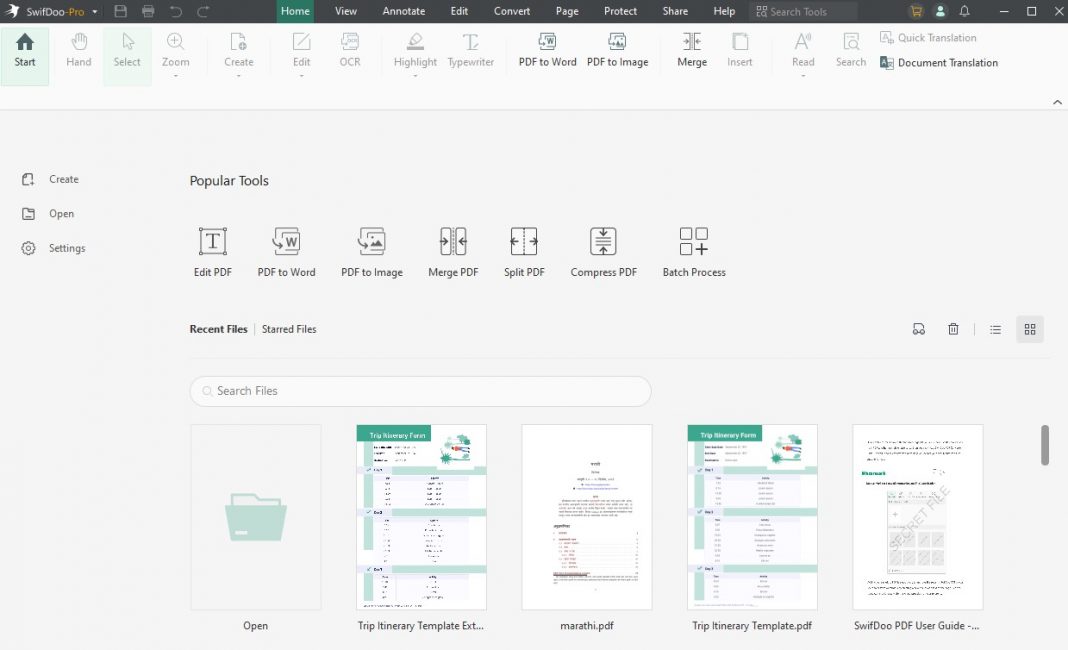The image size is (1068, 650).
Task: Select the Hand tool
Action: tap(77, 48)
